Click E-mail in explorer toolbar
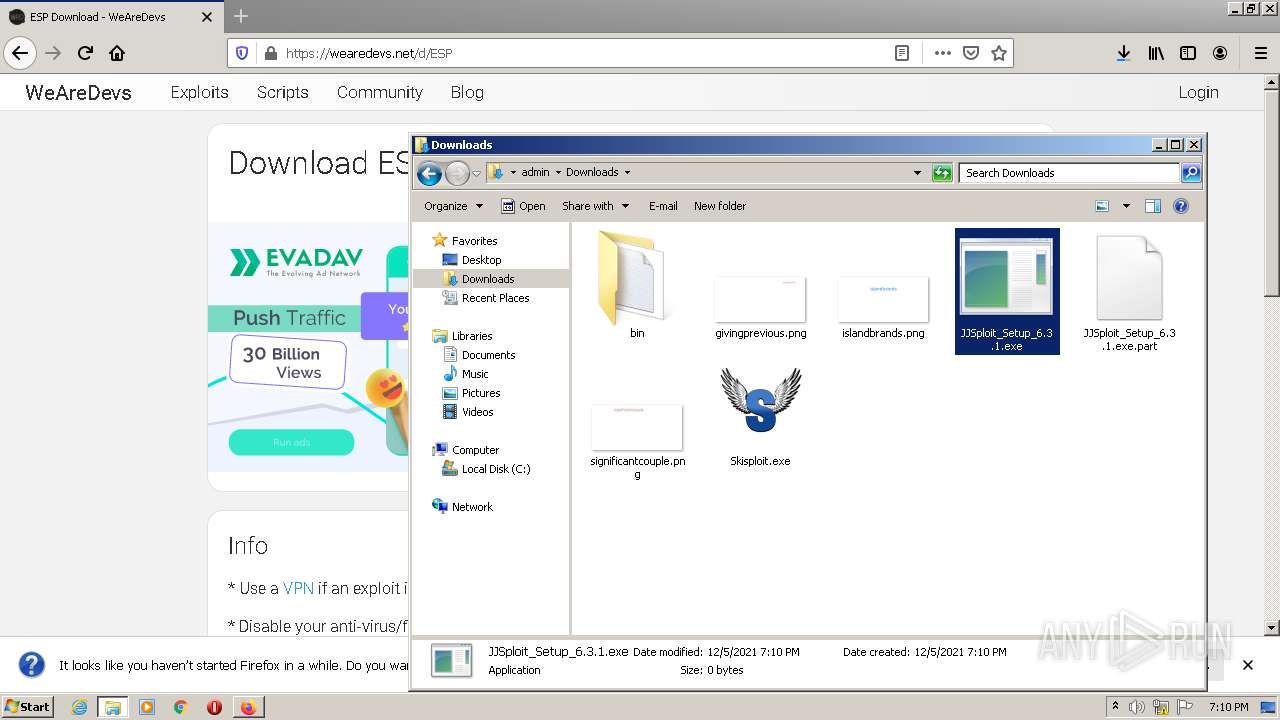1280x720 pixels. [663, 206]
